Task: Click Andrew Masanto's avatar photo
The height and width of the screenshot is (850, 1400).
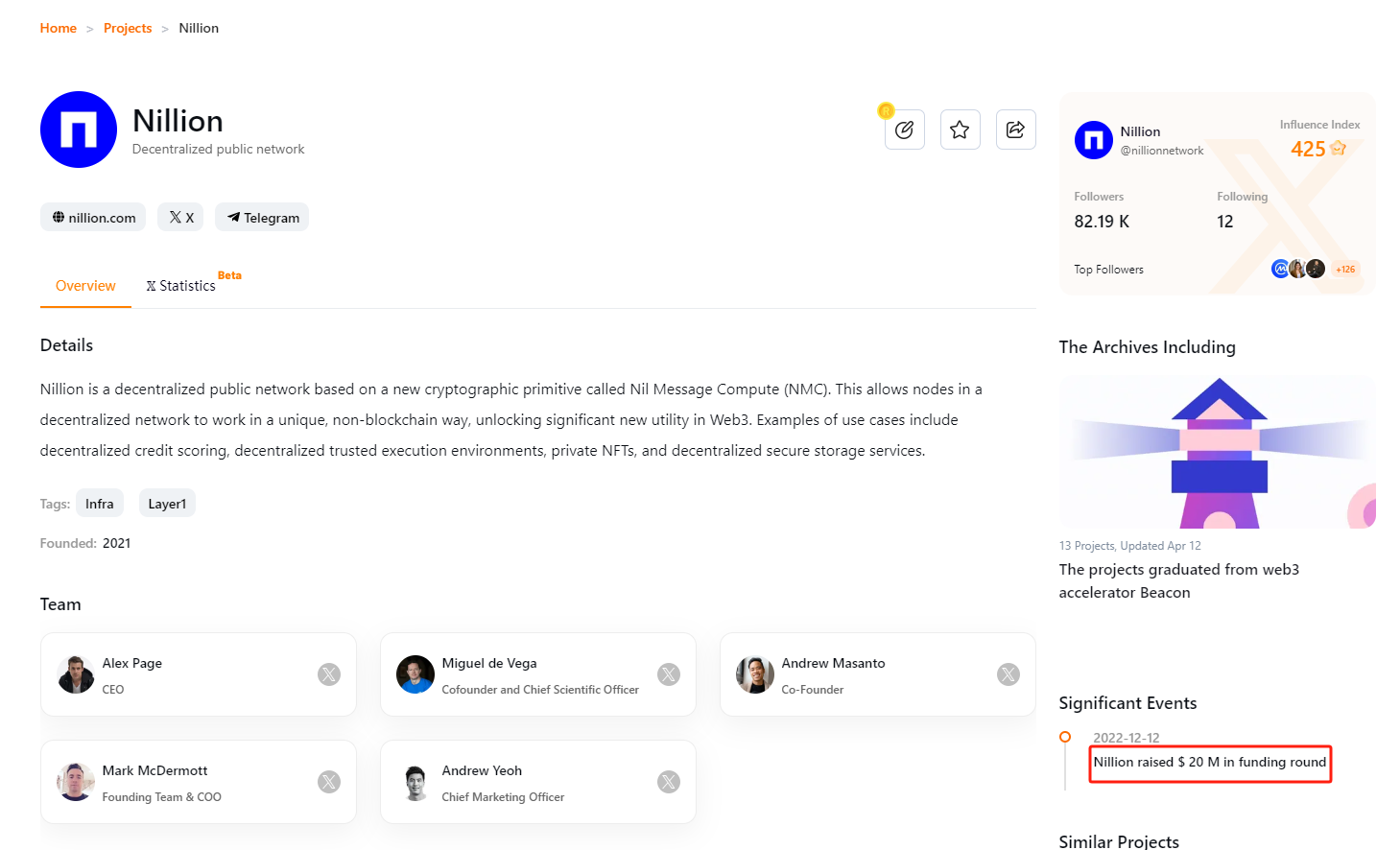Action: (755, 674)
